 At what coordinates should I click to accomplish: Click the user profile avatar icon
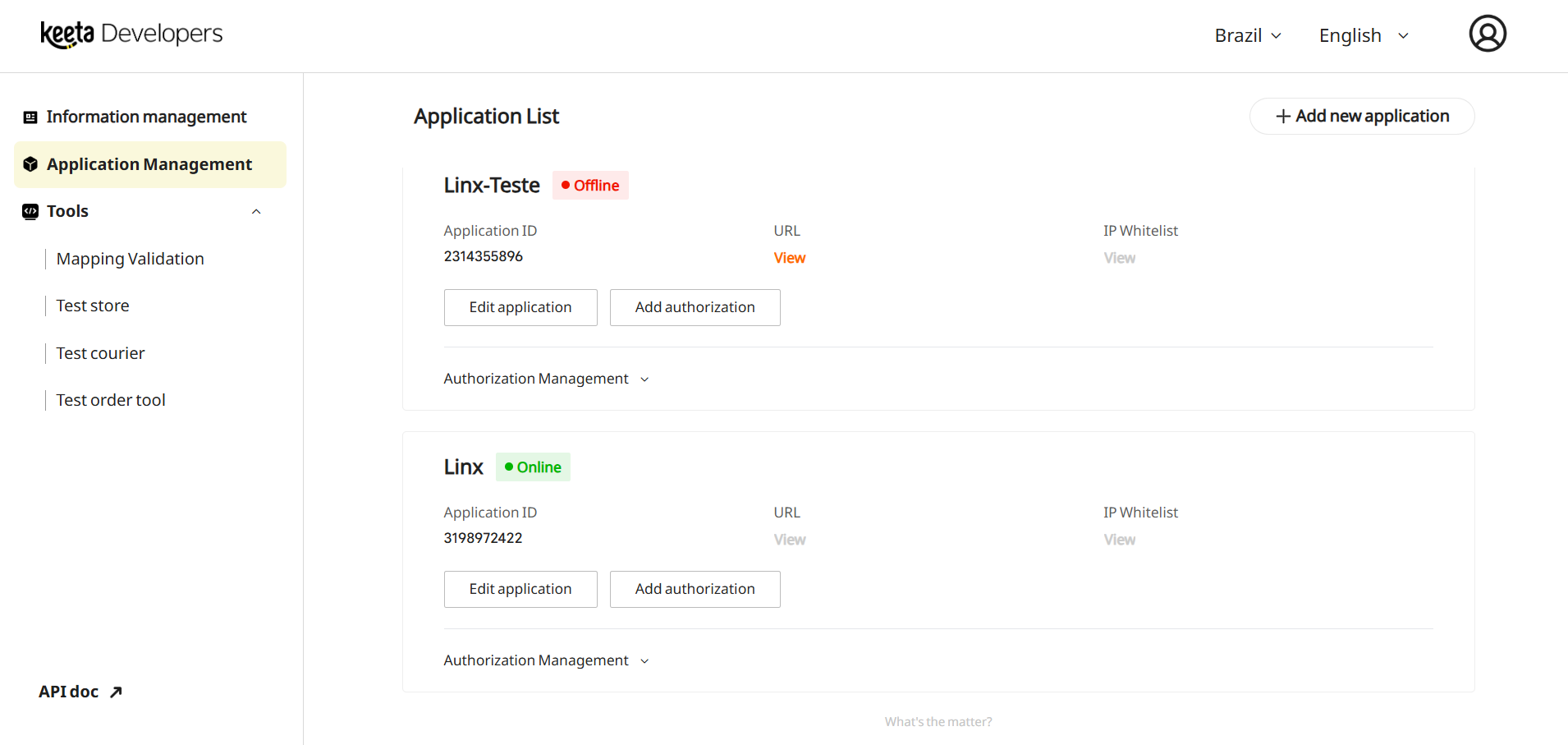pos(1487,34)
